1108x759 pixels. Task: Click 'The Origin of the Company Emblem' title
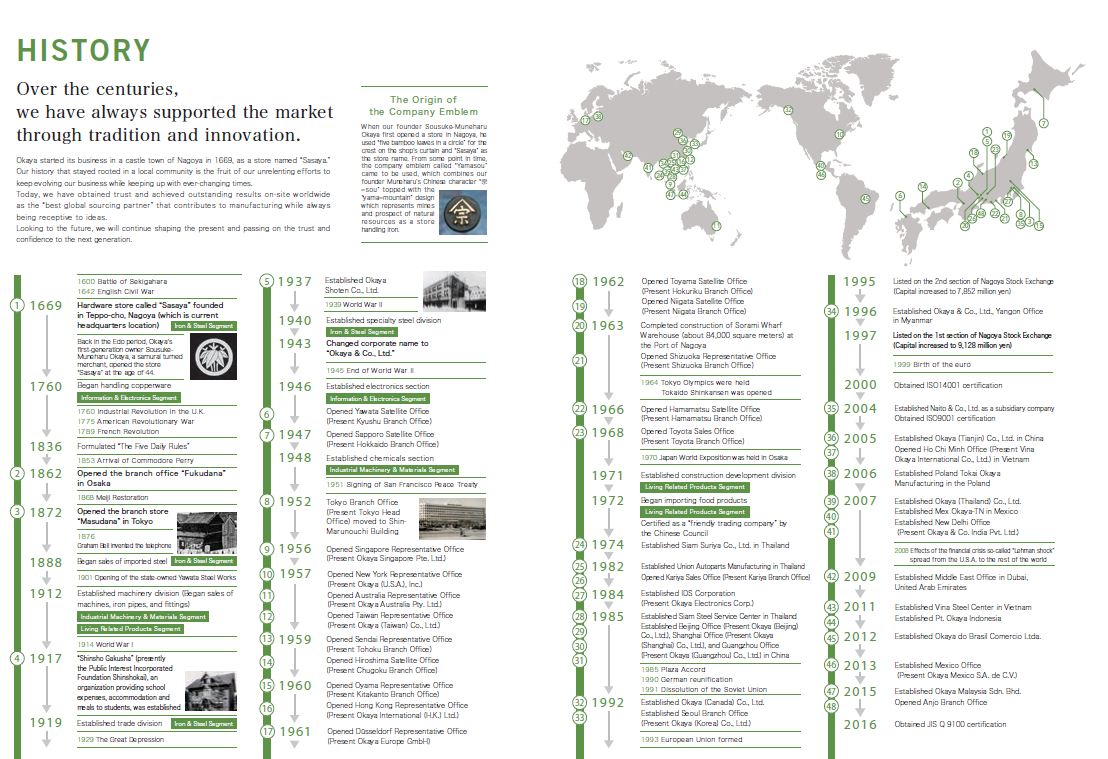point(423,105)
